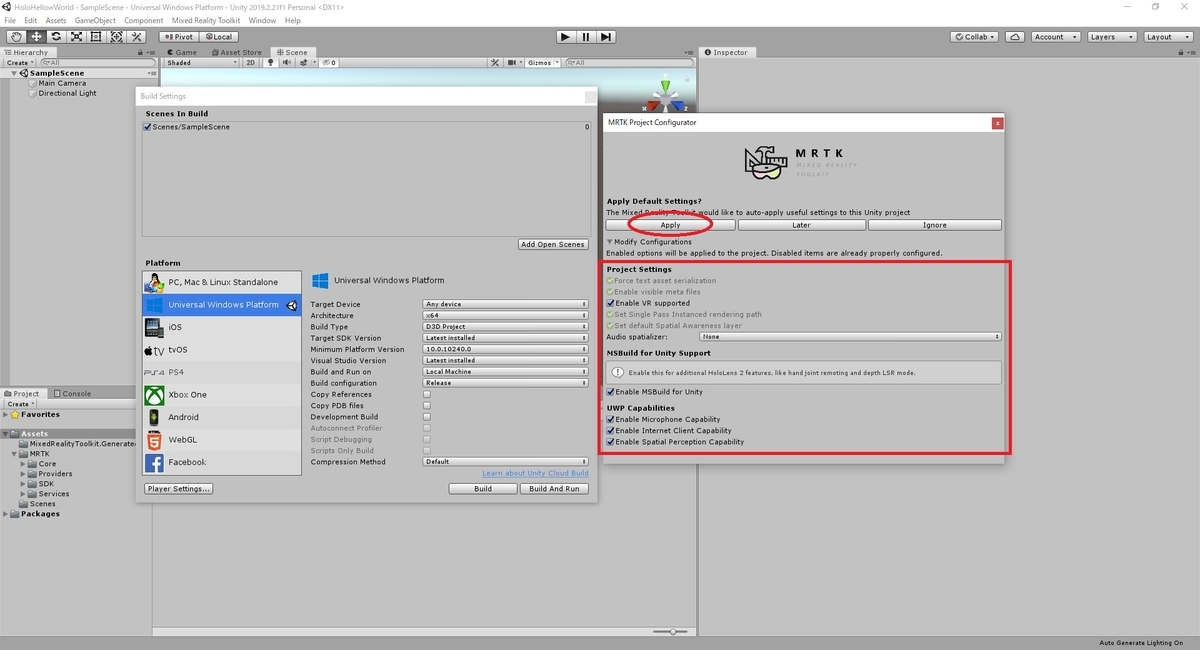Click Apply in MRTK Project Configurator
Viewport: 1200px width, 650px height.
pos(671,225)
